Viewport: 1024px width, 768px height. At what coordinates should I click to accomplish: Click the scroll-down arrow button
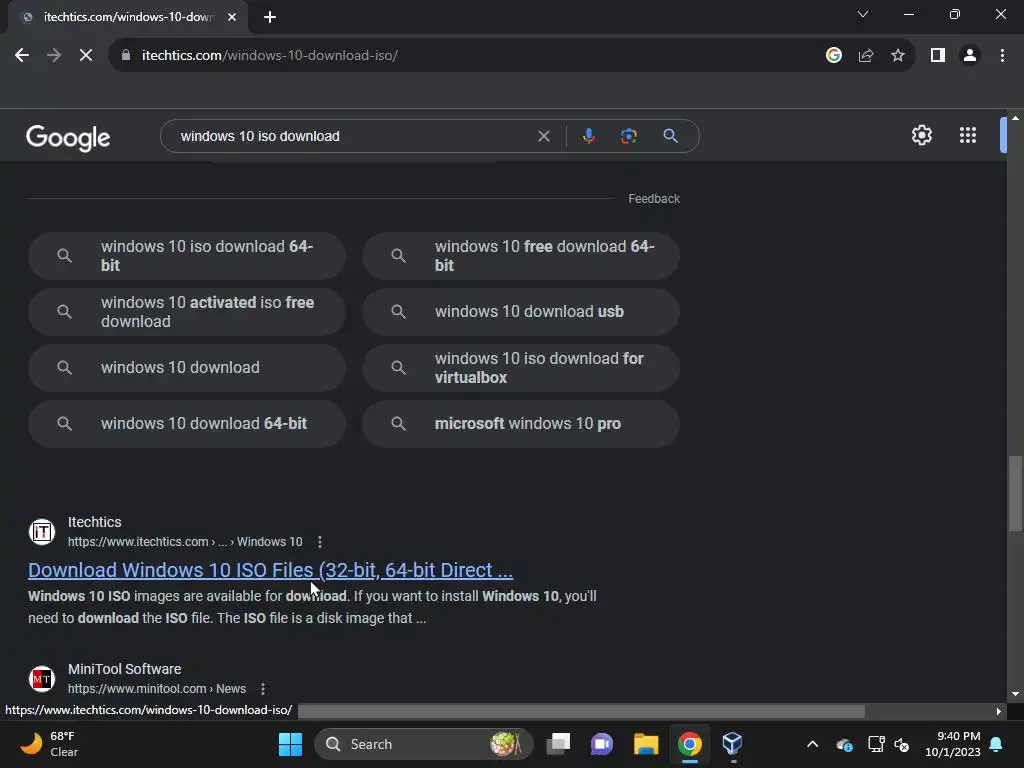click(x=1015, y=694)
